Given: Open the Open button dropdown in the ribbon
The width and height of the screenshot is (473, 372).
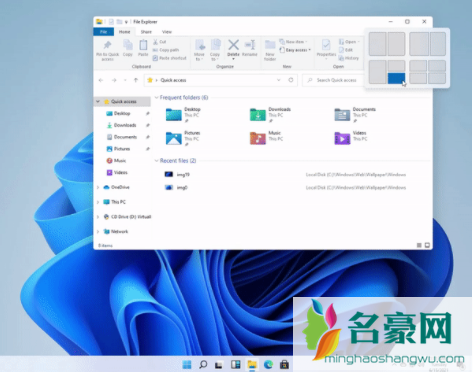Looking at the screenshot, I should pyautogui.click(x=359, y=42).
